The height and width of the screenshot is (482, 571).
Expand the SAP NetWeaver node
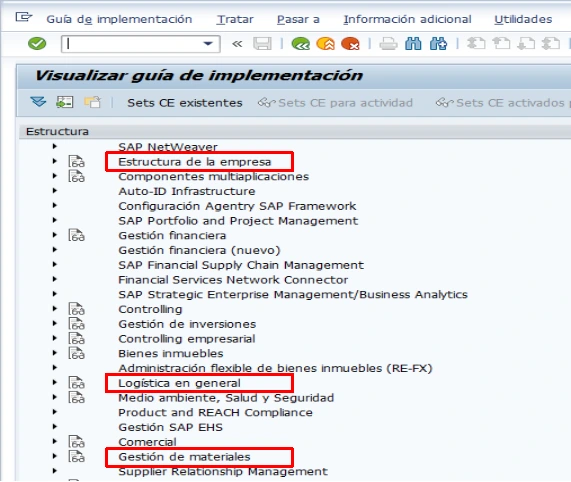[55, 146]
